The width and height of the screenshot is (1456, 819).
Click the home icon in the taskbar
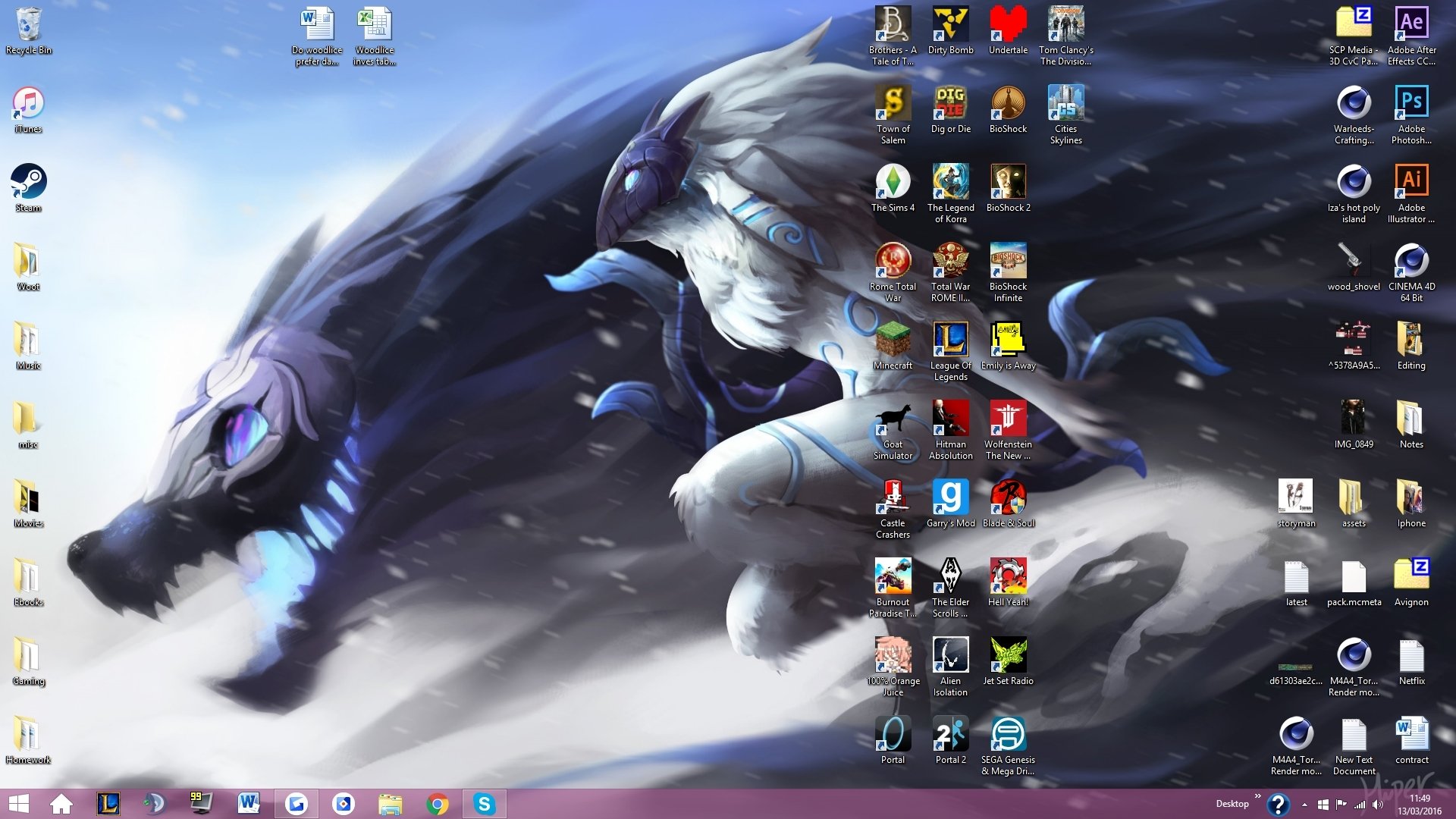(x=61, y=804)
